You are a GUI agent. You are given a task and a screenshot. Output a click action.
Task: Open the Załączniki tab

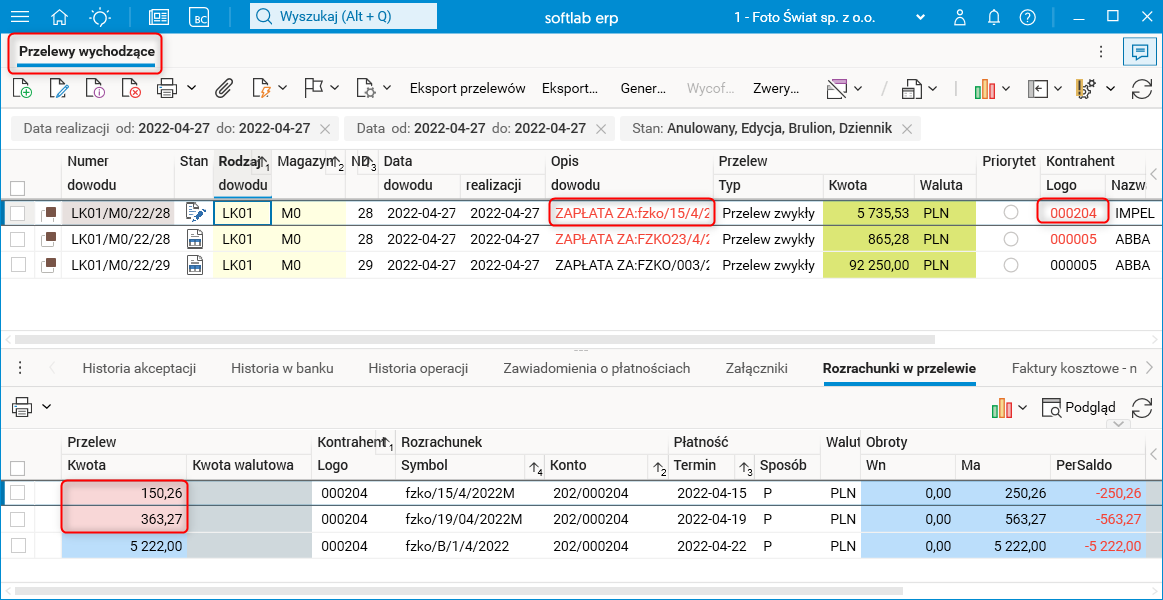757,368
